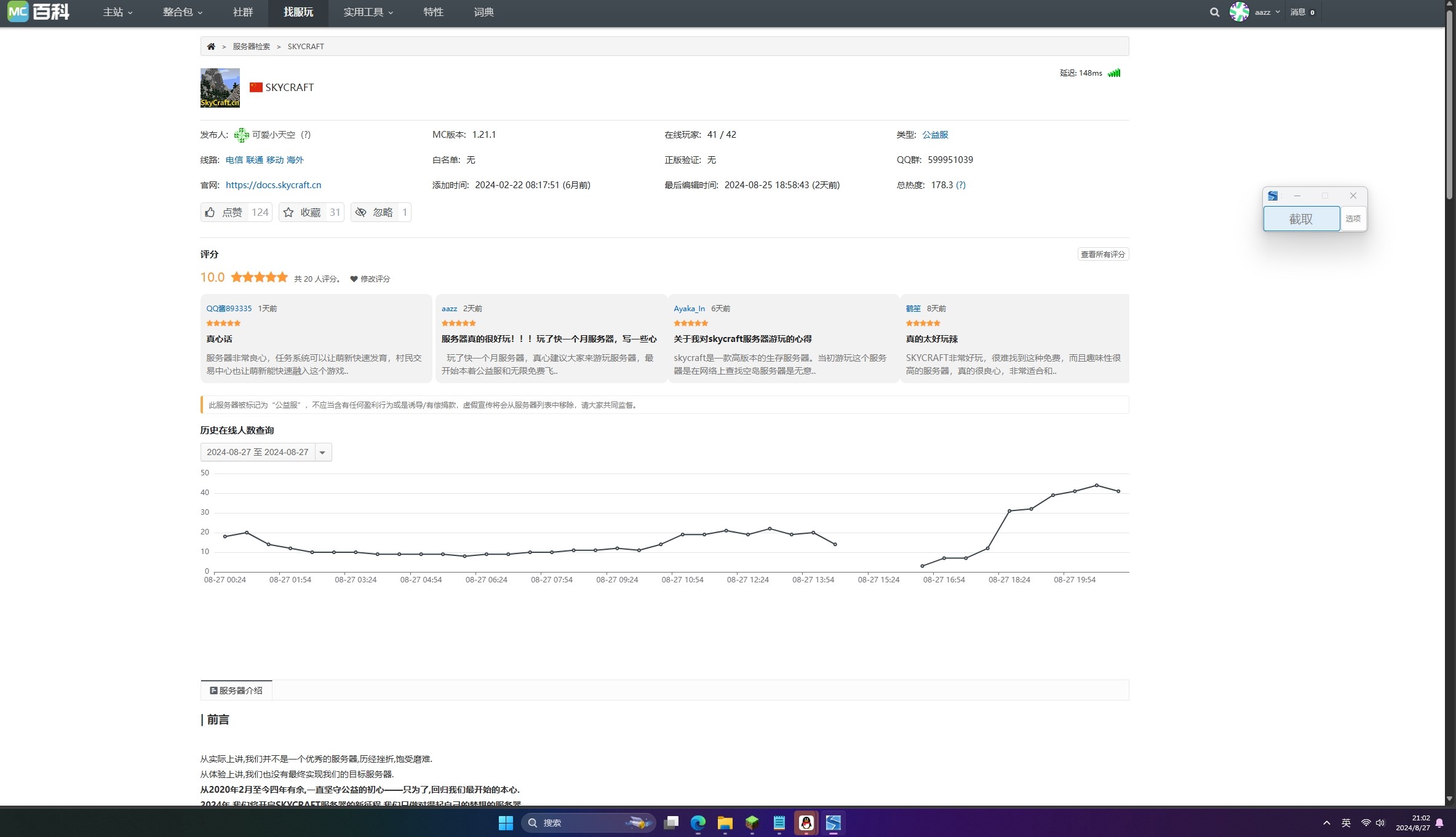The width and height of the screenshot is (1456, 837).
Task: Open the QQ penguin icon on taskbar
Action: tap(806, 823)
